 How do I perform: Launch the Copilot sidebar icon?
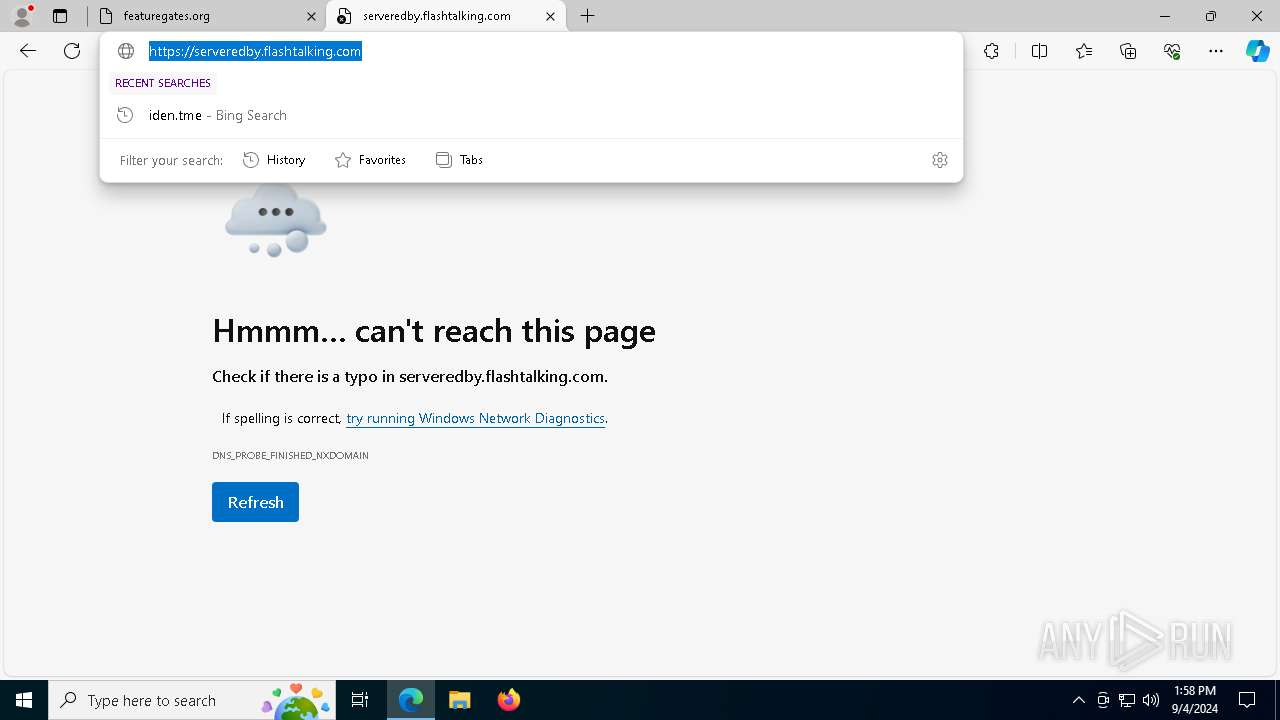click(x=1258, y=51)
